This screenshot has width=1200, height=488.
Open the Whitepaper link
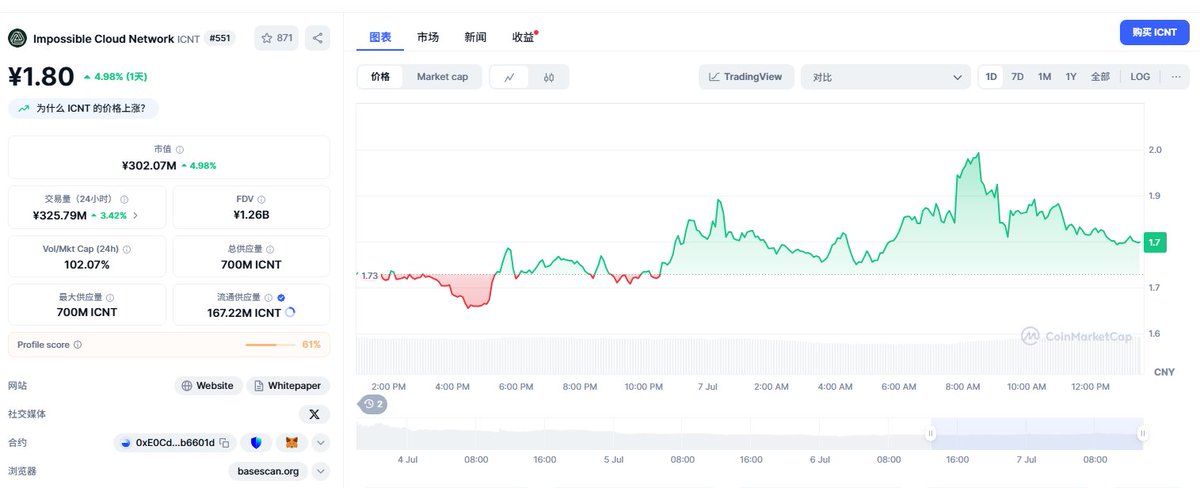(x=288, y=385)
